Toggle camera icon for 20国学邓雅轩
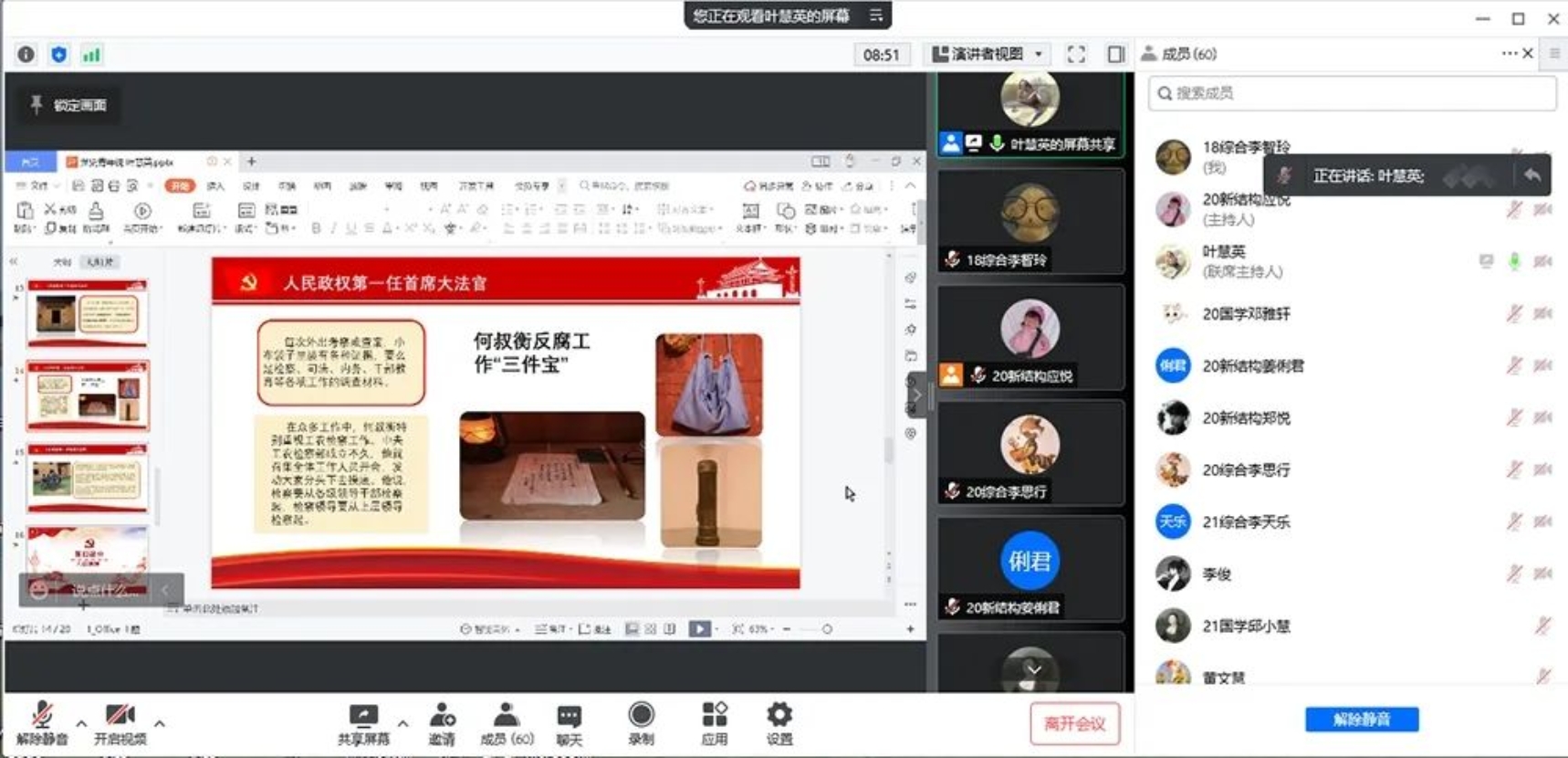Image resolution: width=1568 pixels, height=758 pixels. (x=1542, y=313)
